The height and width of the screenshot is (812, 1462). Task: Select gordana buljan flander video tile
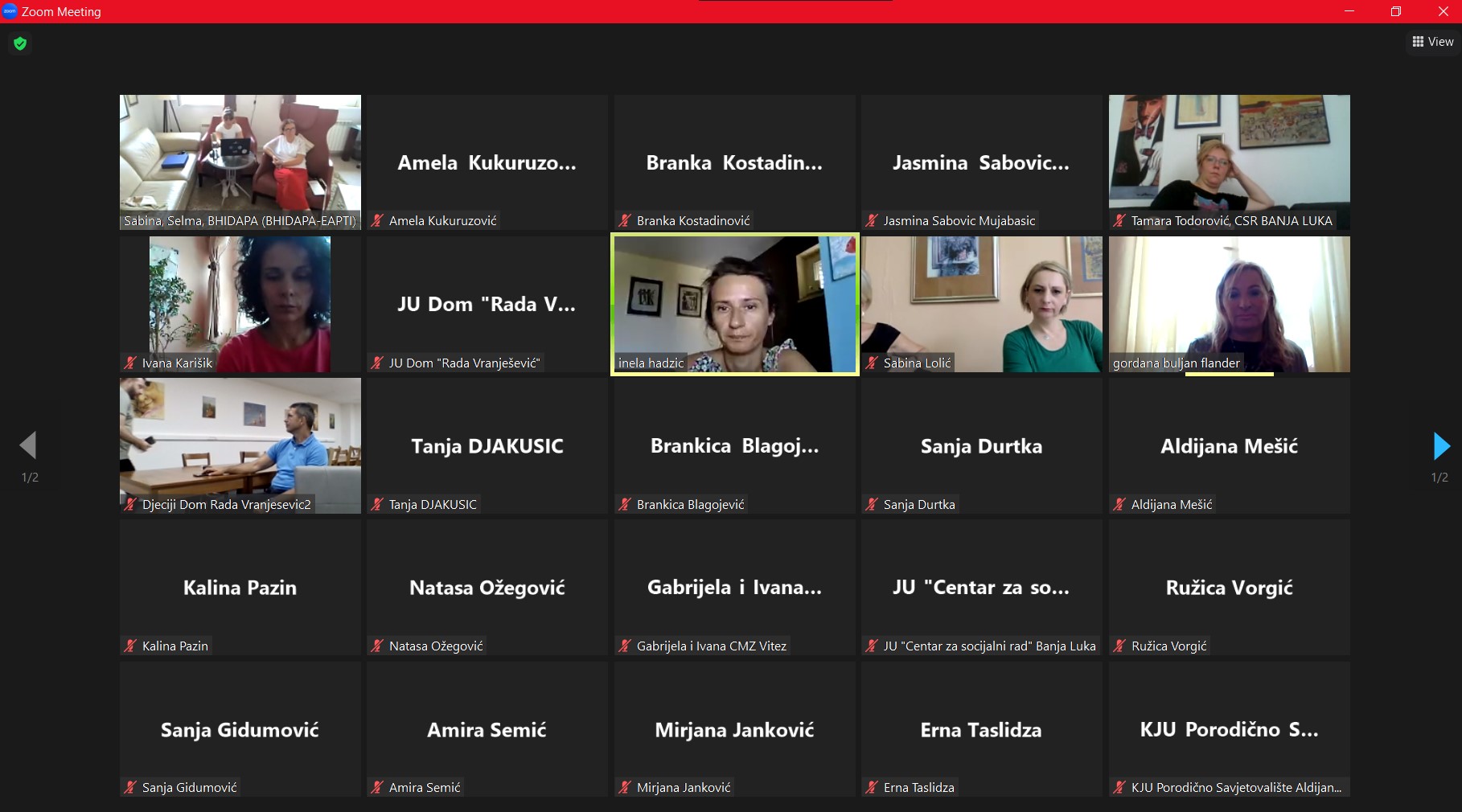coord(1229,304)
